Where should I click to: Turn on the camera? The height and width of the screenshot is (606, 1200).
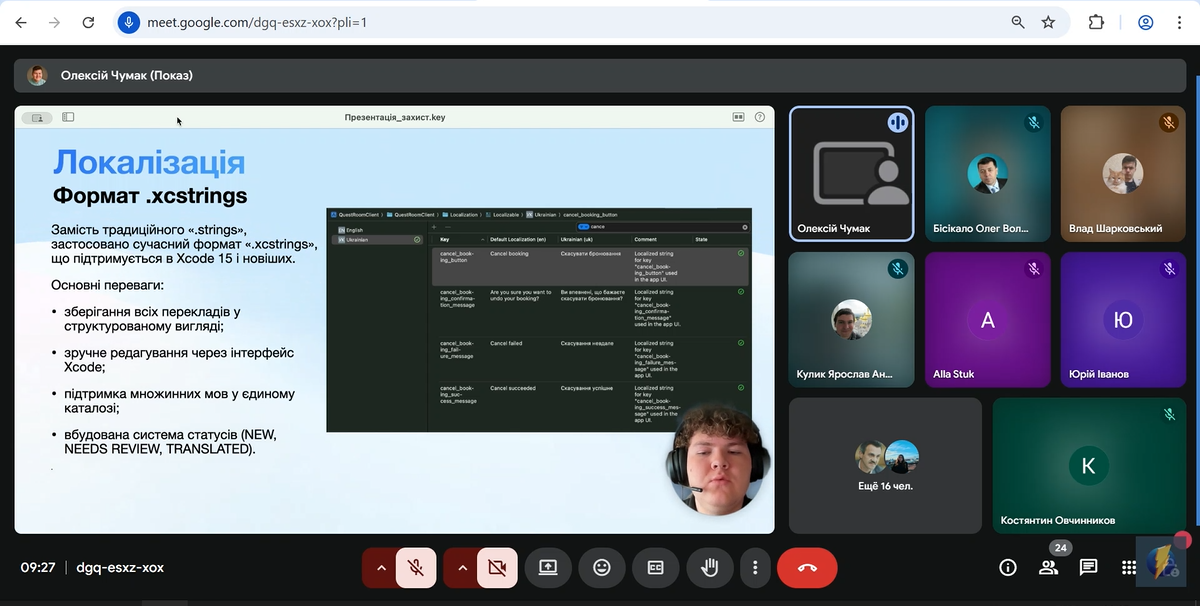pyautogui.click(x=497, y=568)
